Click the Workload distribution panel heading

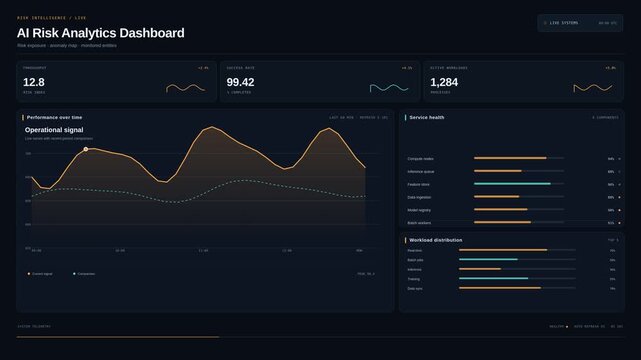(436, 240)
